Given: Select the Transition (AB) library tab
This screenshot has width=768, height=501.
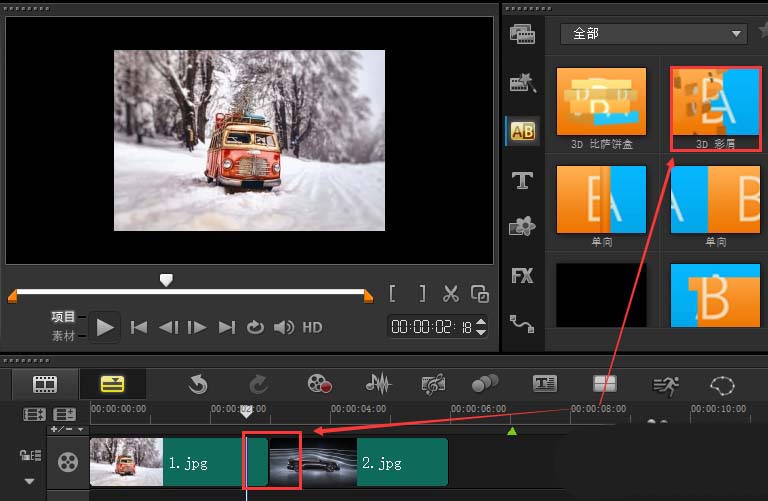Looking at the screenshot, I should 522,131.
